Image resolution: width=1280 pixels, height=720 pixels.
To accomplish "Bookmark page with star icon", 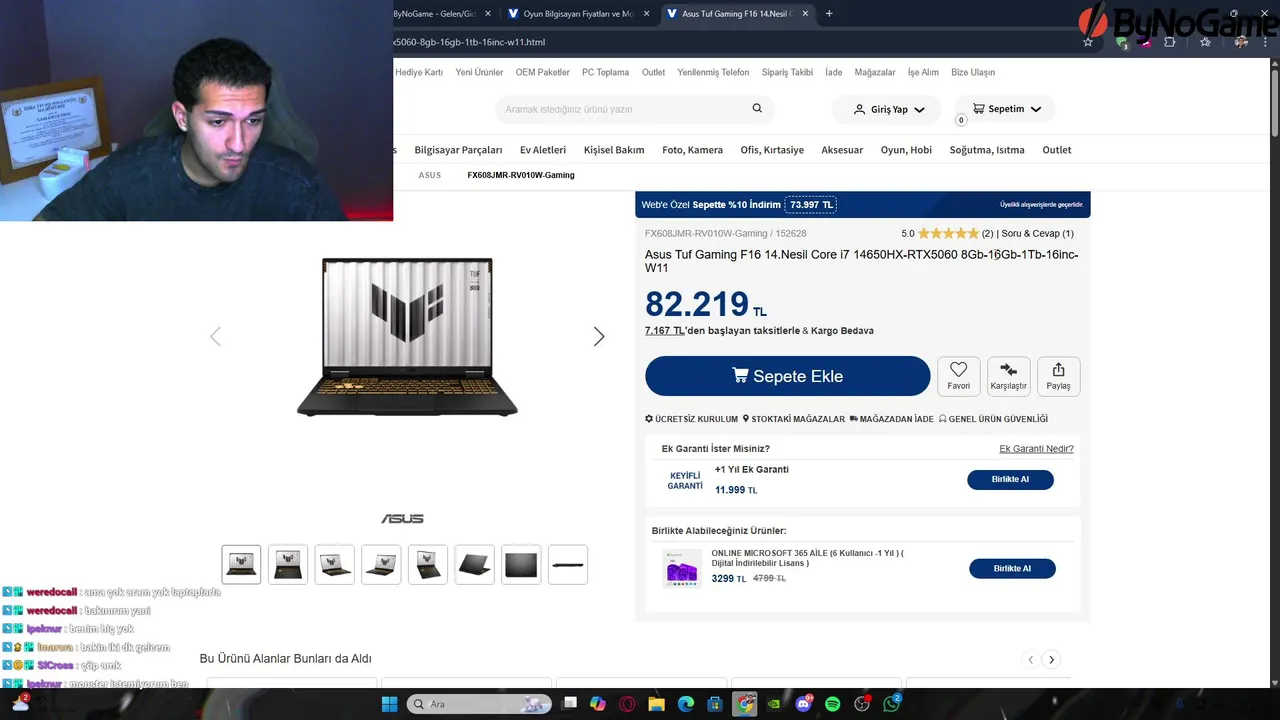I will point(1088,42).
